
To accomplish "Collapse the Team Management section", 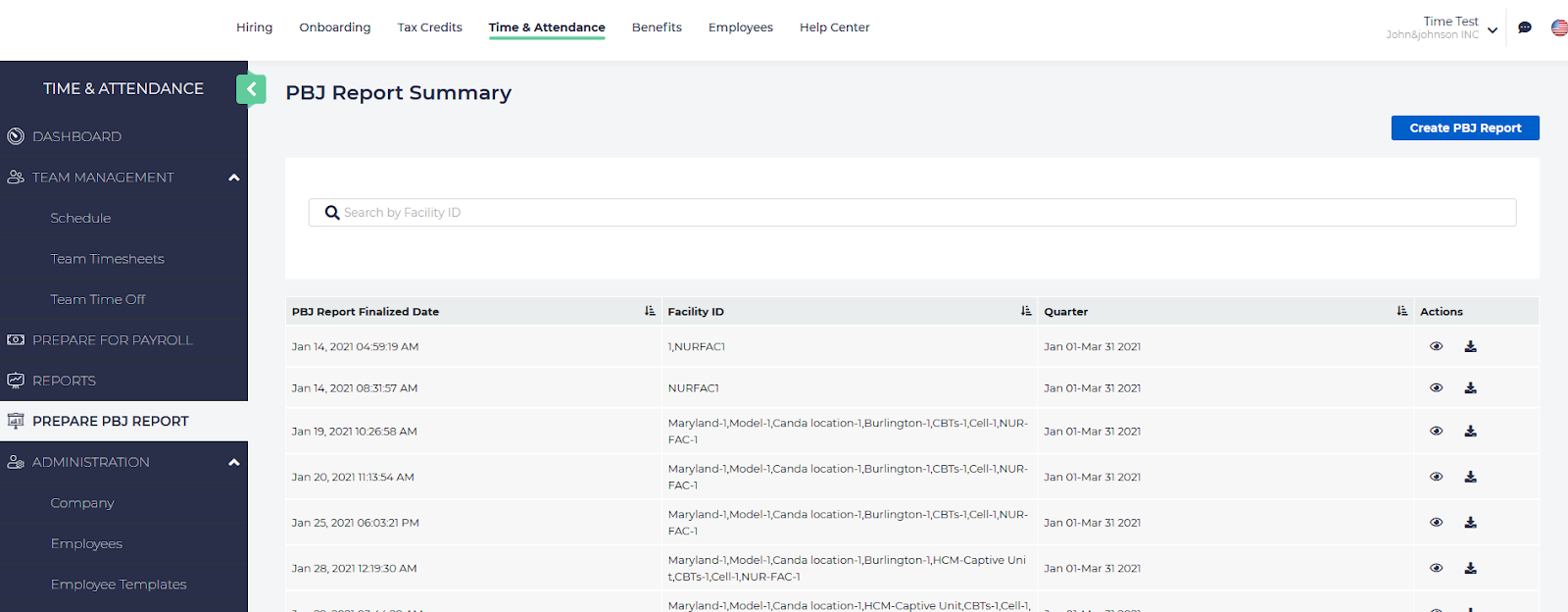I will pos(233,178).
